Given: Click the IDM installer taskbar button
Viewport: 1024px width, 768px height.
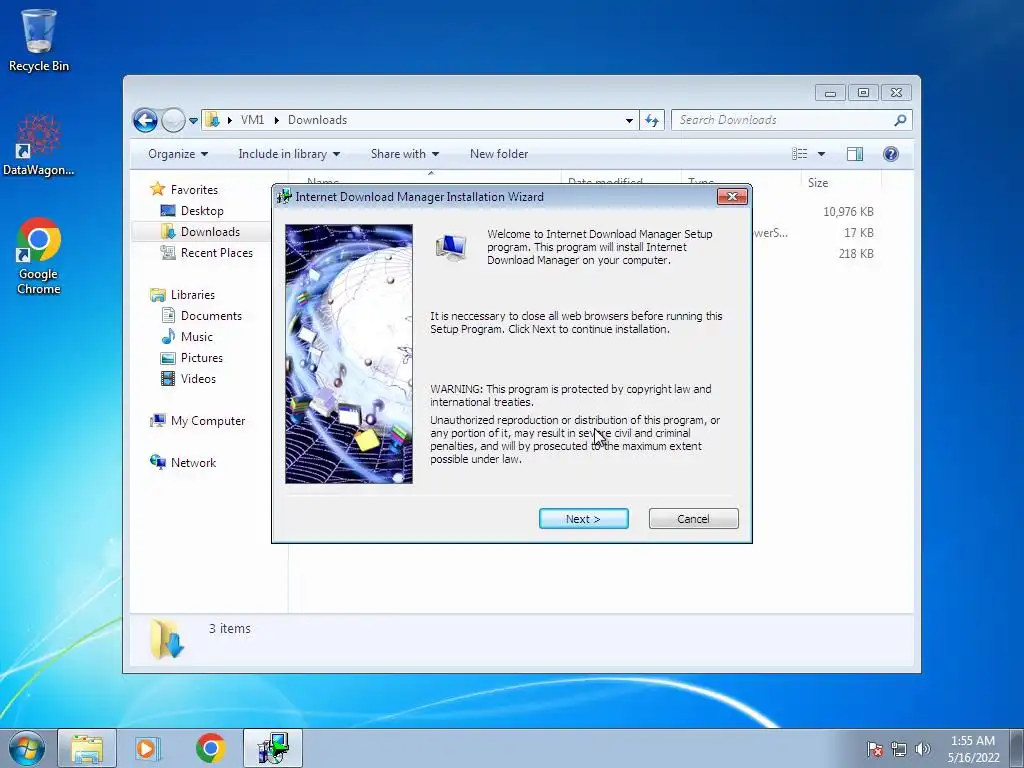Looking at the screenshot, I should pos(273,748).
